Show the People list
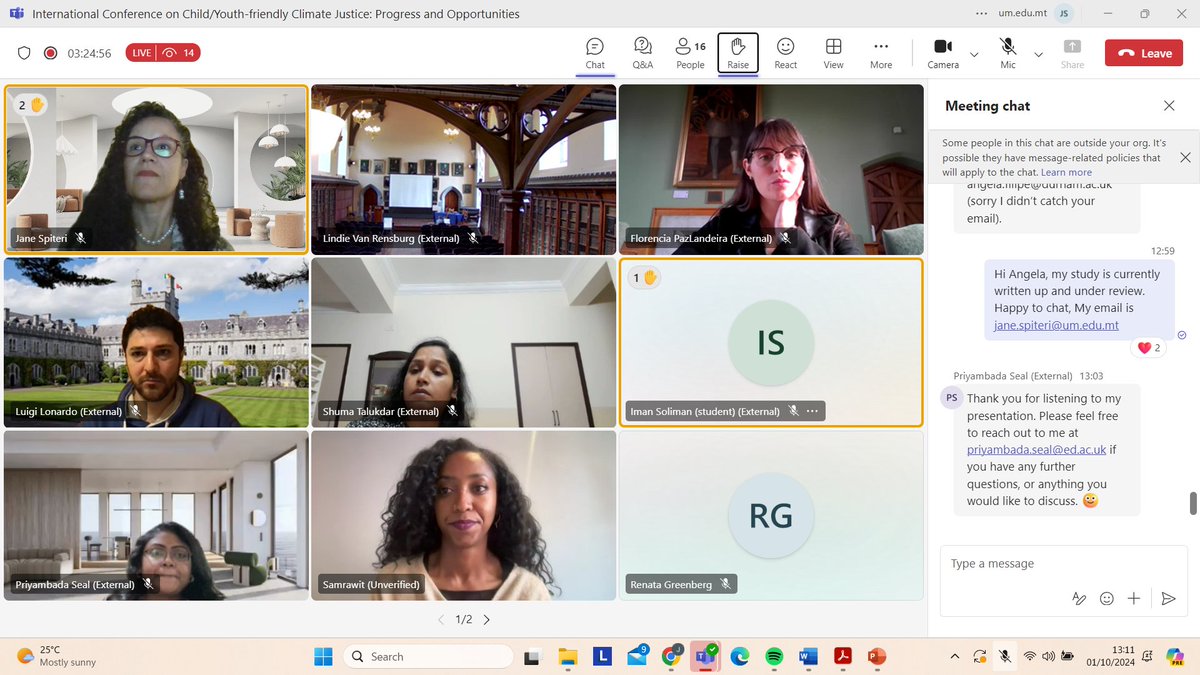This screenshot has height=675, width=1200. pyautogui.click(x=690, y=53)
